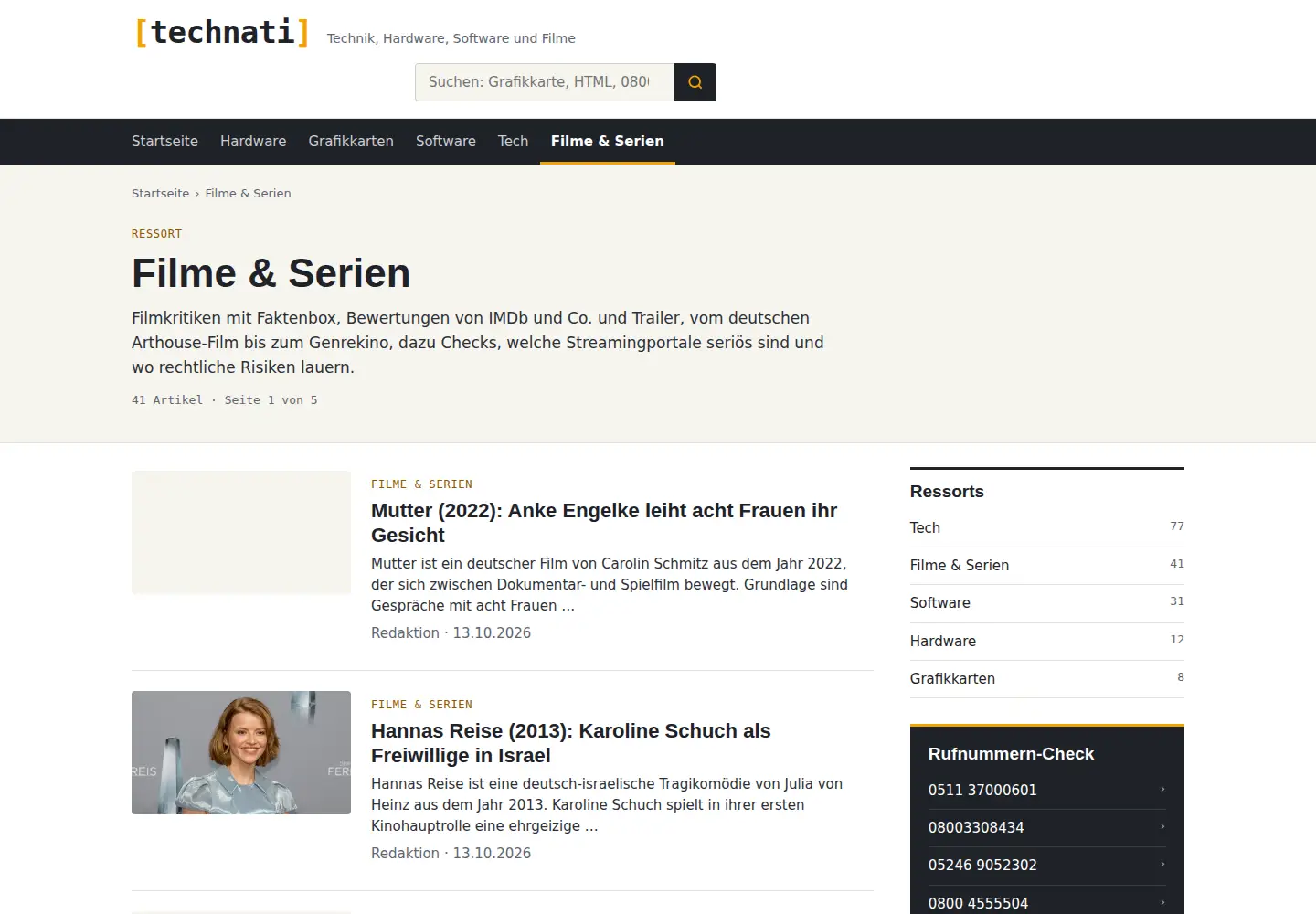Image resolution: width=1316 pixels, height=914 pixels.
Task: Click FILME & SERIEN tag above Mutter
Action: click(x=421, y=484)
